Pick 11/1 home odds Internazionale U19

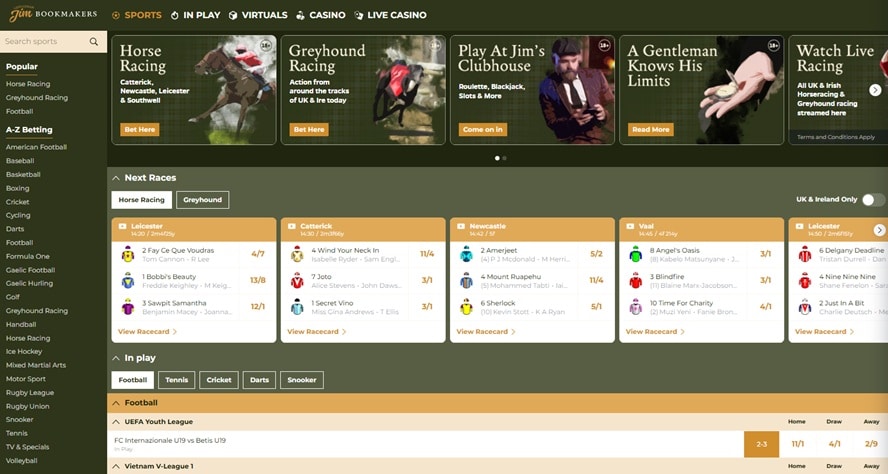coord(798,445)
